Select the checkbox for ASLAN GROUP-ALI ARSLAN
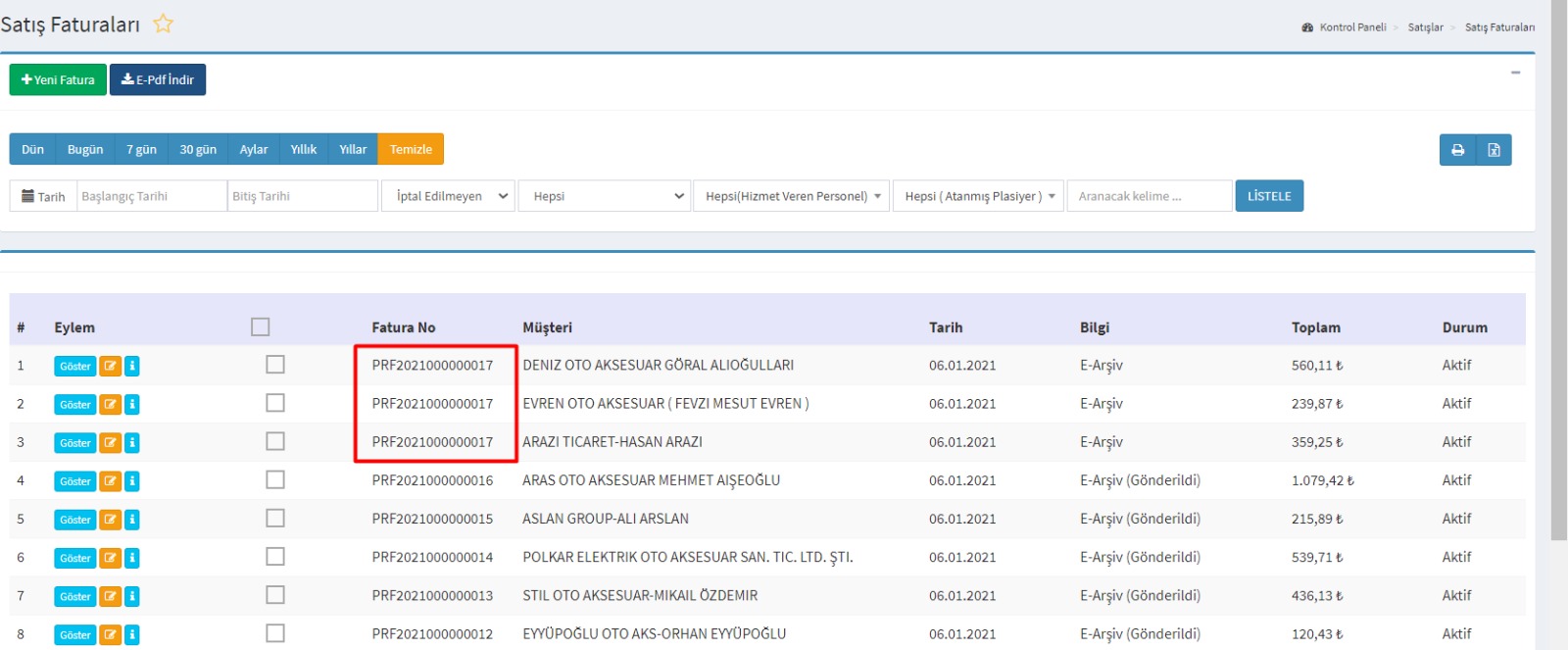The height and width of the screenshot is (650, 1568). pos(275,519)
